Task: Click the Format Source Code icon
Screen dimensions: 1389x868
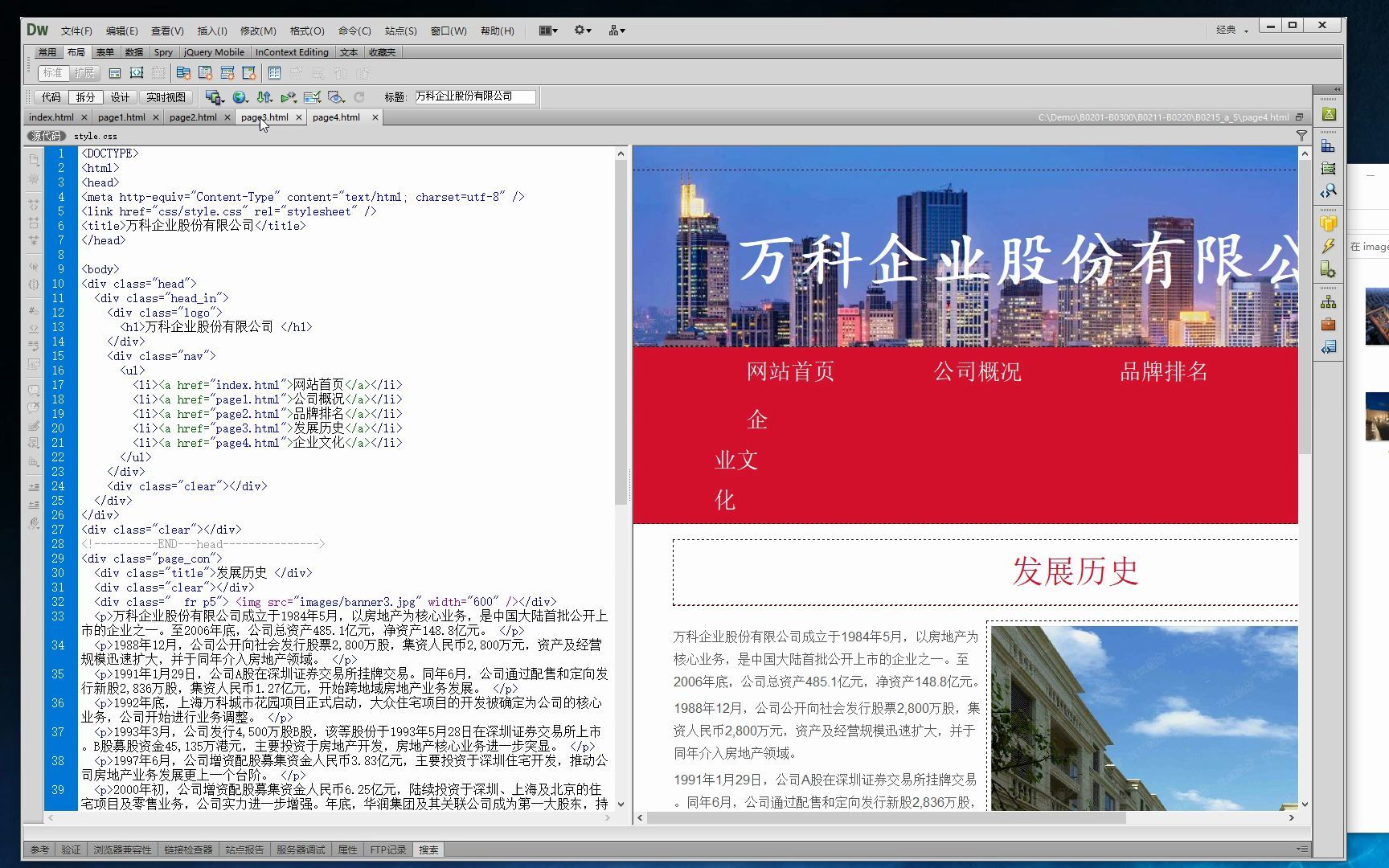Action: coord(34,523)
